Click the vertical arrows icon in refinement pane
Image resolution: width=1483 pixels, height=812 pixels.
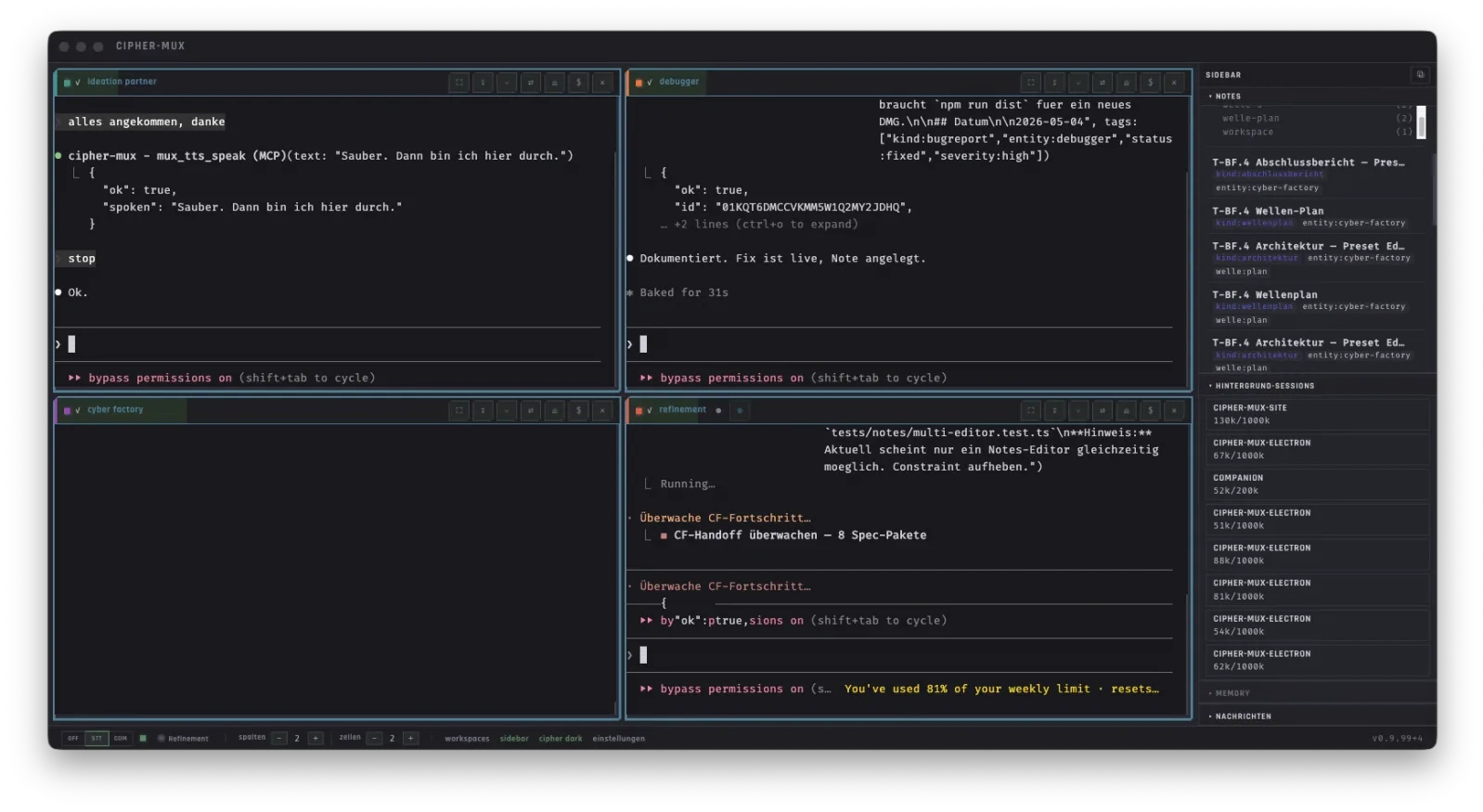[x=1054, y=410]
